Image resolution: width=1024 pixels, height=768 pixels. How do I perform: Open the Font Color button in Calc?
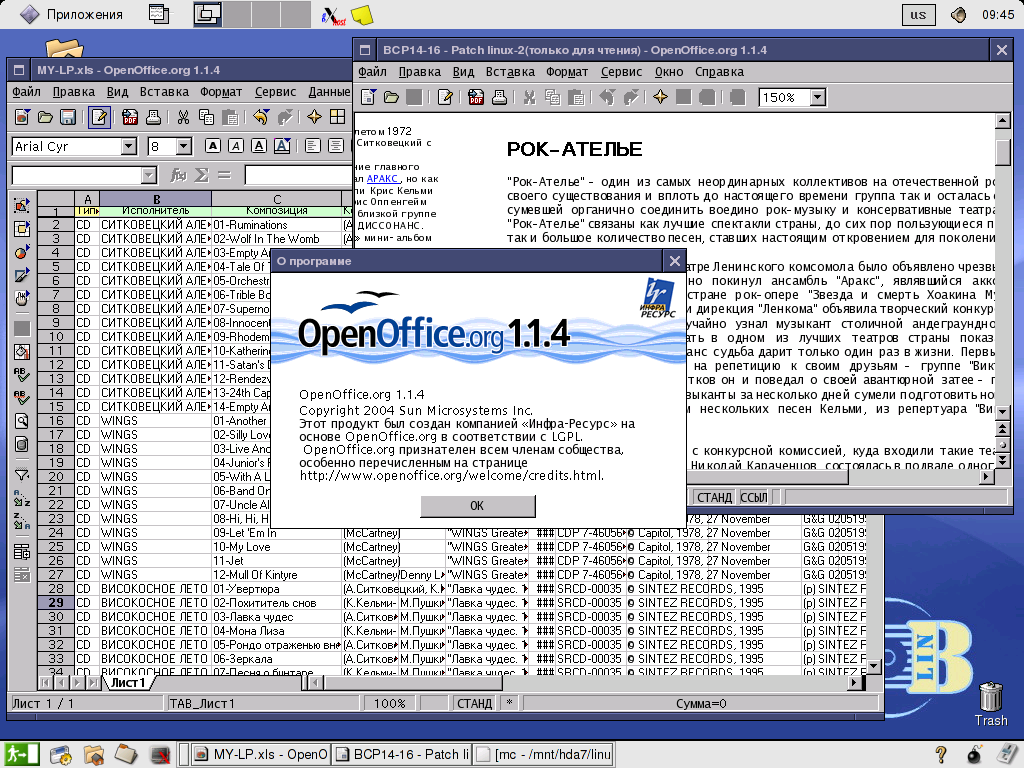point(282,146)
